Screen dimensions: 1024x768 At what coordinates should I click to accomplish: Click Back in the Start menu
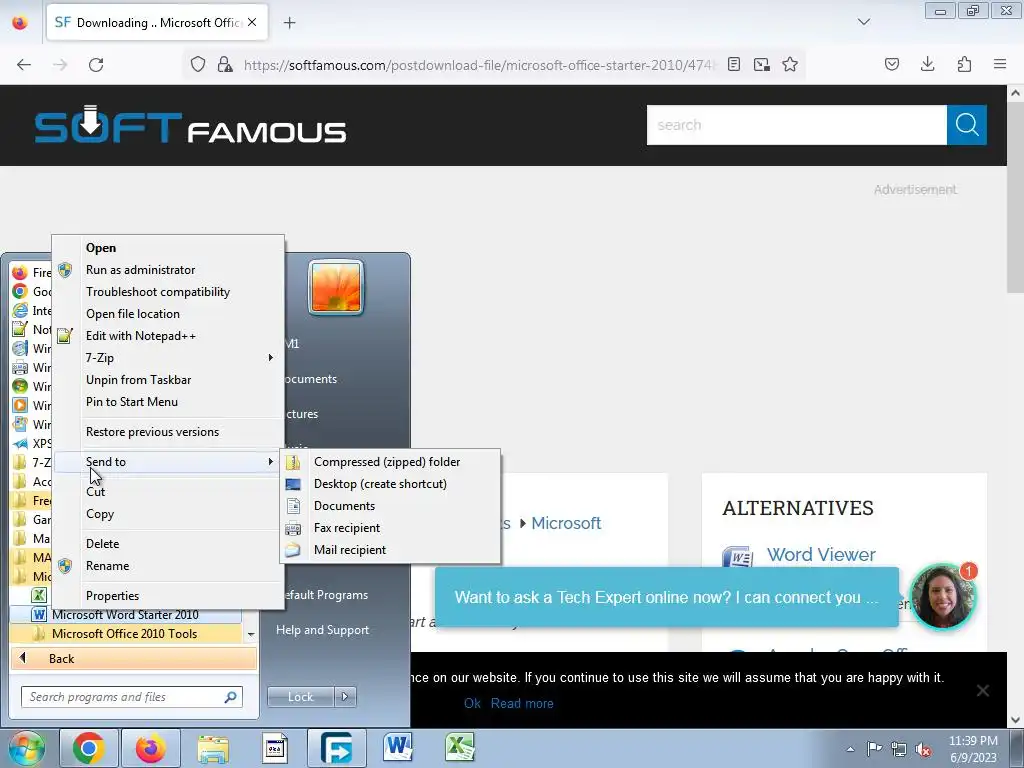tap(134, 658)
